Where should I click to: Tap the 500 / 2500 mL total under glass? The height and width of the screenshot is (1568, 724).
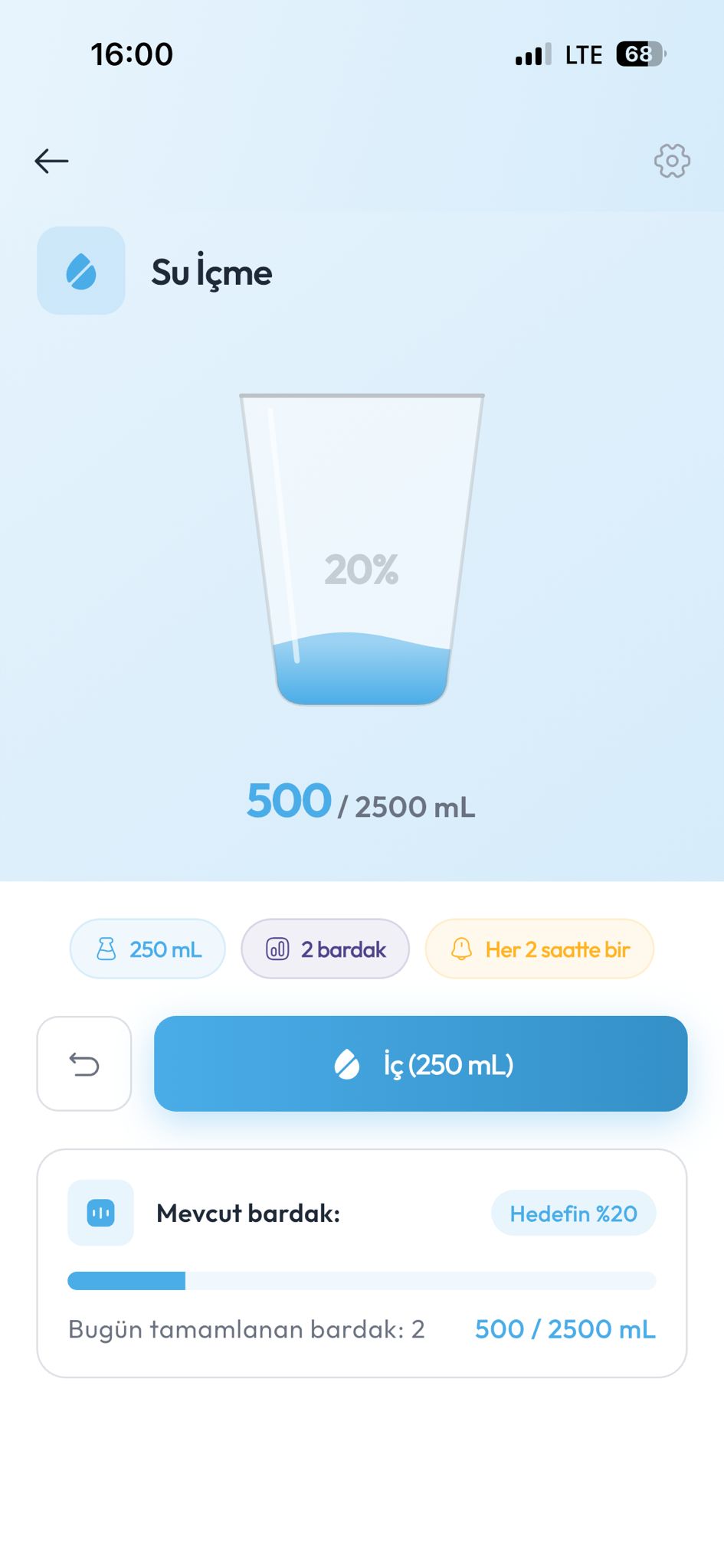click(361, 803)
